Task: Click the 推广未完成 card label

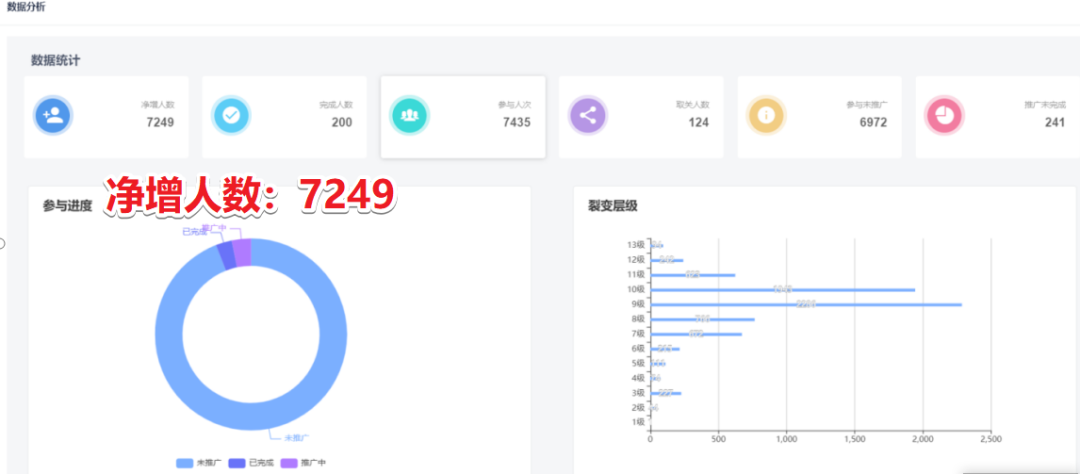Action: click(x=1046, y=105)
